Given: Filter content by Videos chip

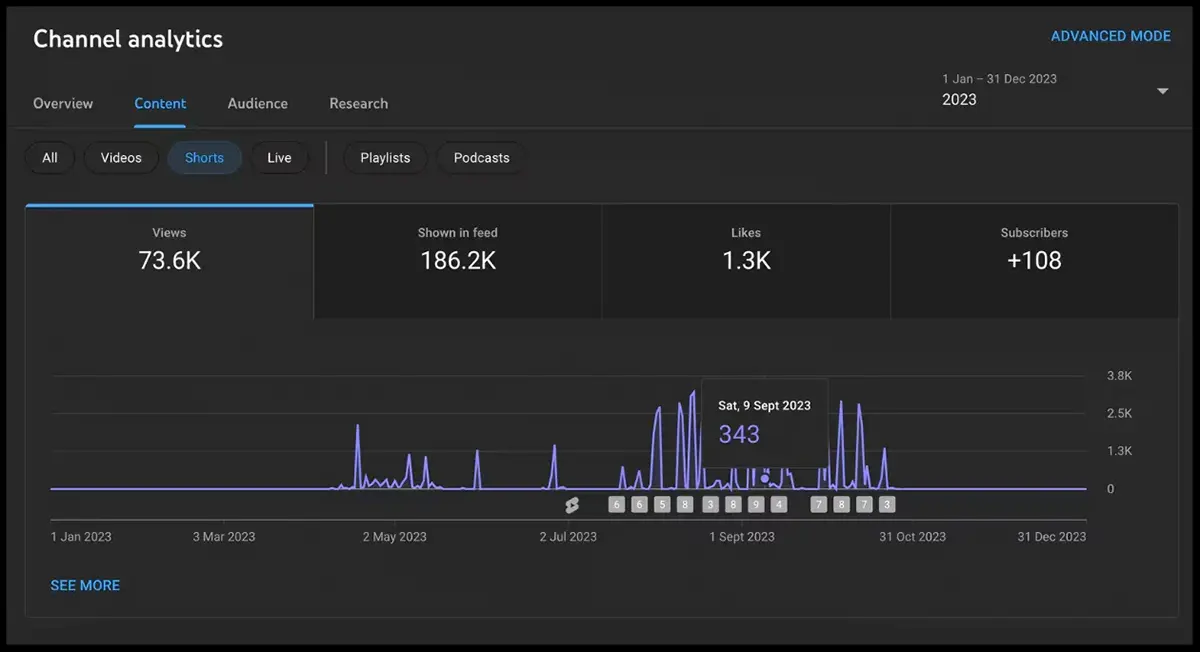Looking at the screenshot, I should (x=121, y=158).
